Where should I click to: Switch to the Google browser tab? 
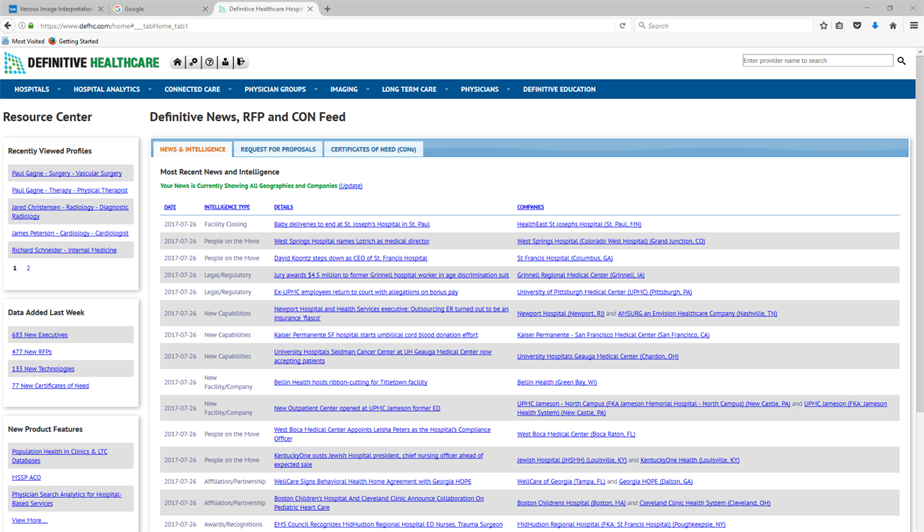pos(159,9)
